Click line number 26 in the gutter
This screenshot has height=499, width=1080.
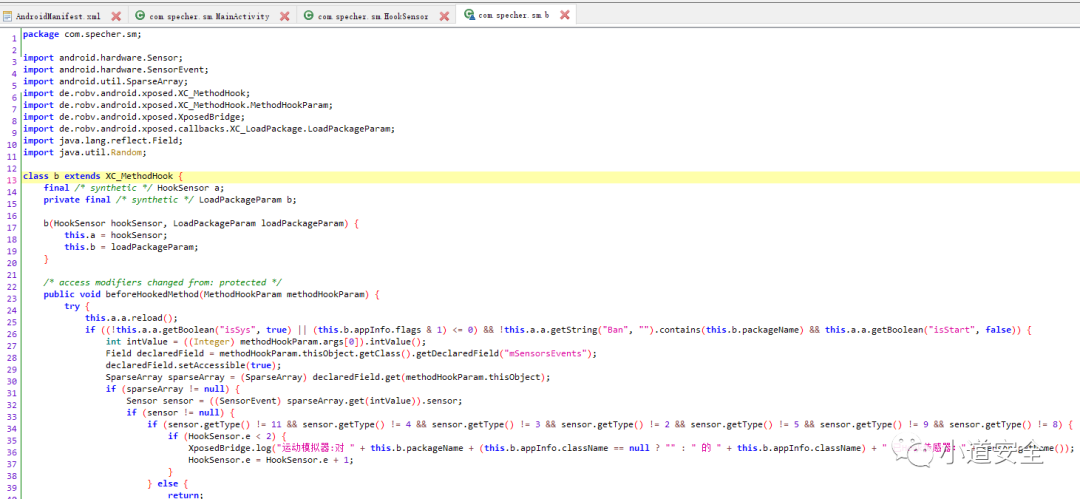(12, 334)
